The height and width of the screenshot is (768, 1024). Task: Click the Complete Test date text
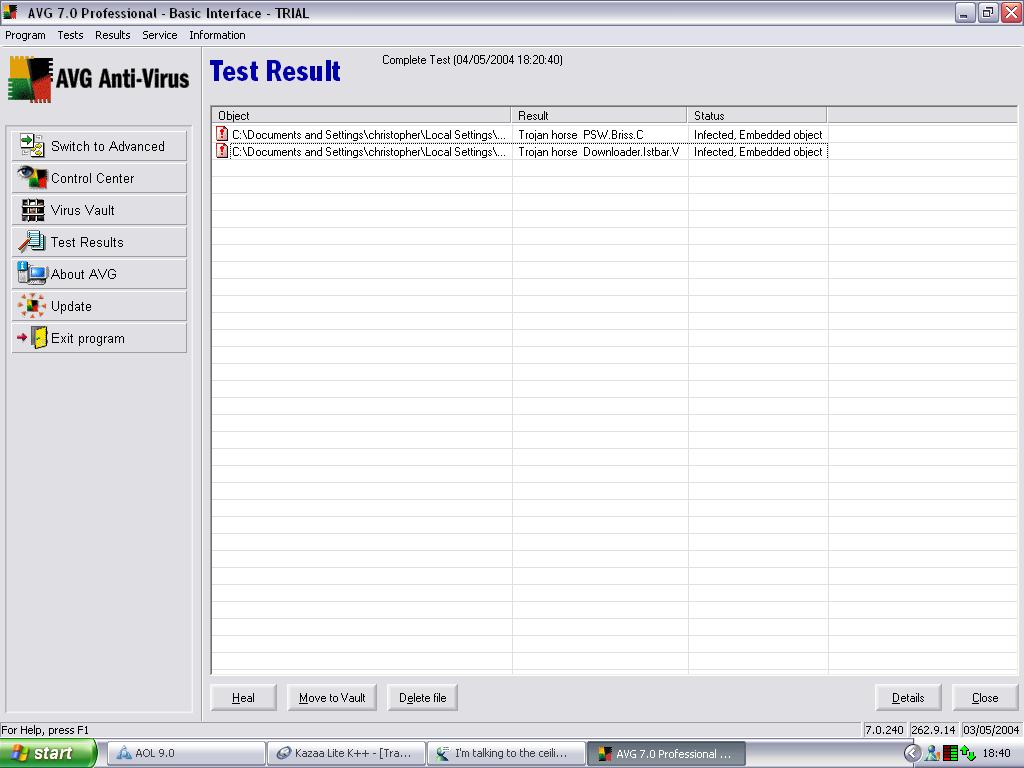tap(472, 60)
